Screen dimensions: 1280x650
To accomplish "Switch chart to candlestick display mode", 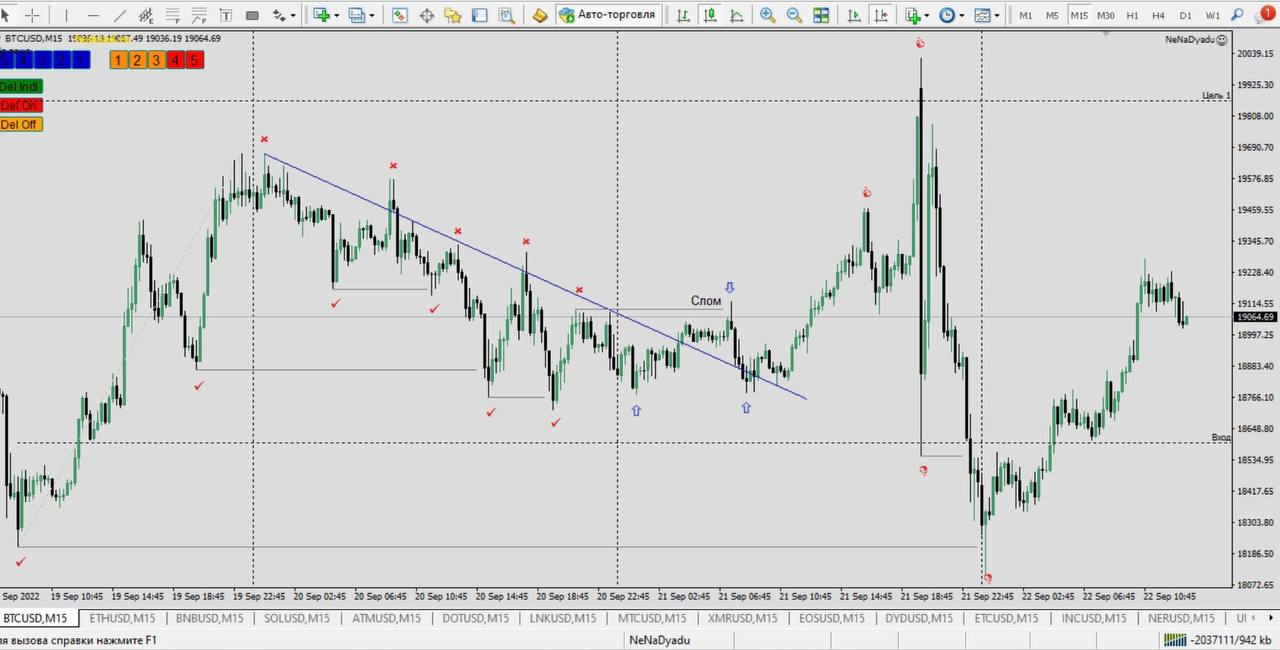I will click(710, 15).
